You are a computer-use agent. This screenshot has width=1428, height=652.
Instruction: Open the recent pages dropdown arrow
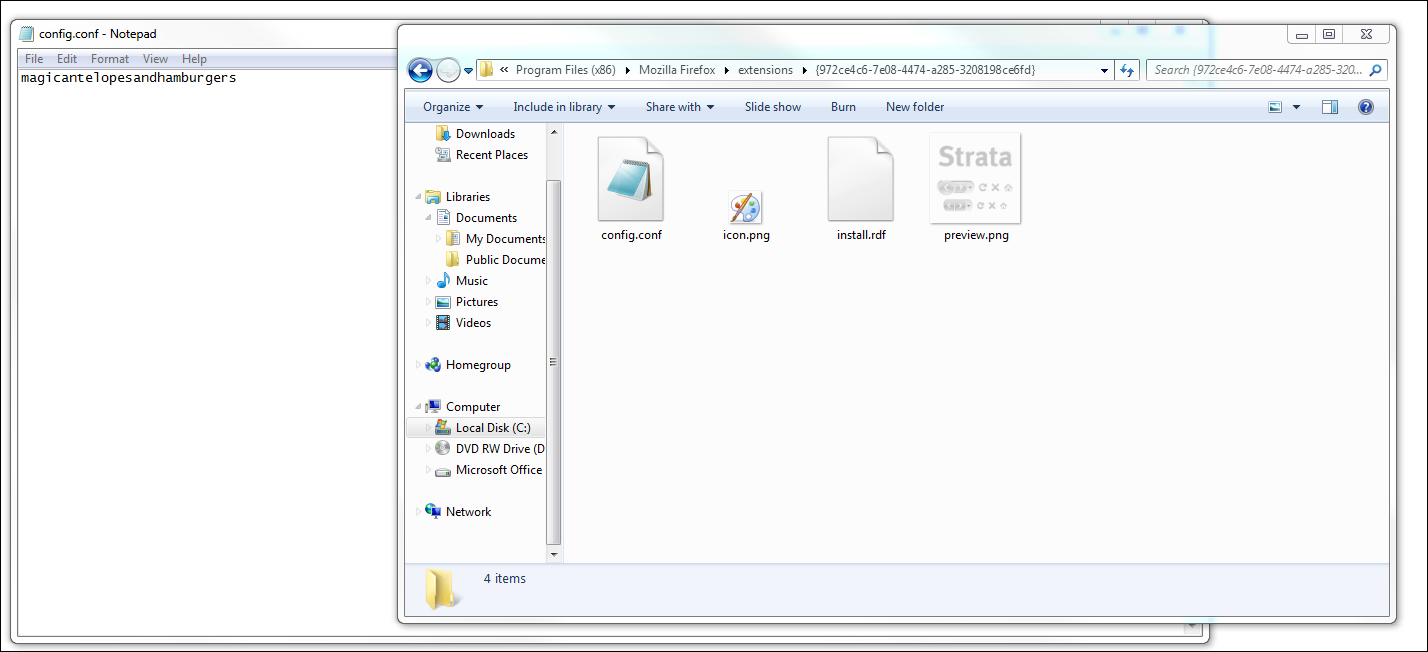coord(468,71)
